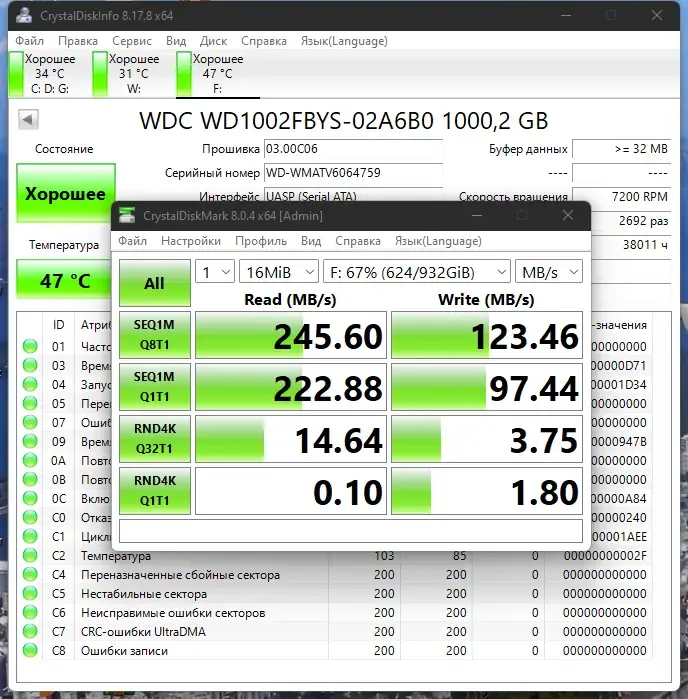Click the status dot for attribute 01

(30, 346)
